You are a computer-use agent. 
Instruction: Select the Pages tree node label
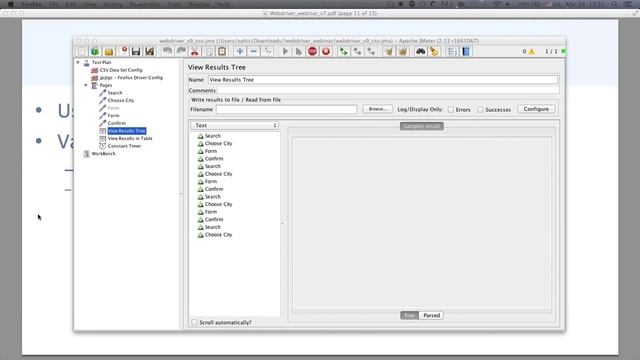coord(106,85)
